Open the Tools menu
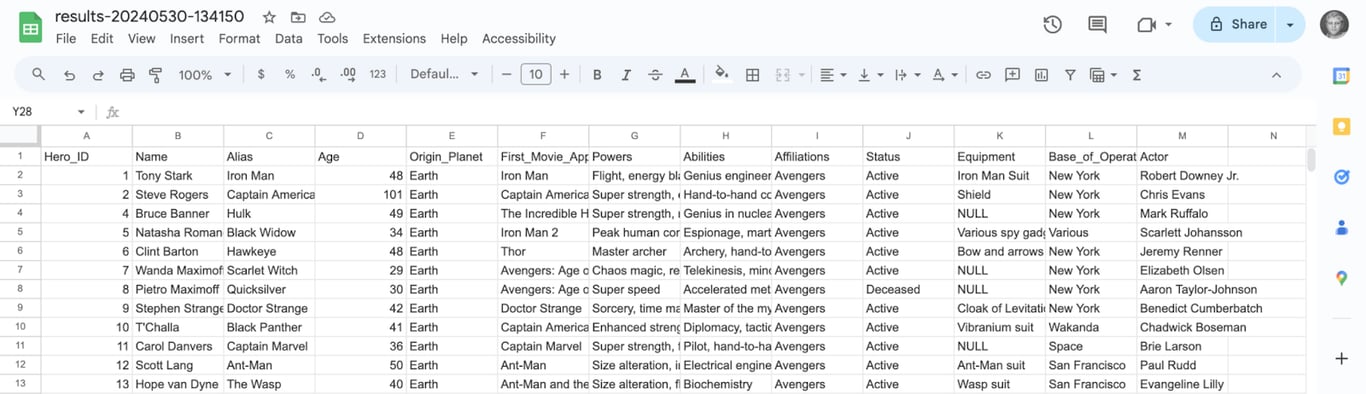 pyautogui.click(x=333, y=38)
